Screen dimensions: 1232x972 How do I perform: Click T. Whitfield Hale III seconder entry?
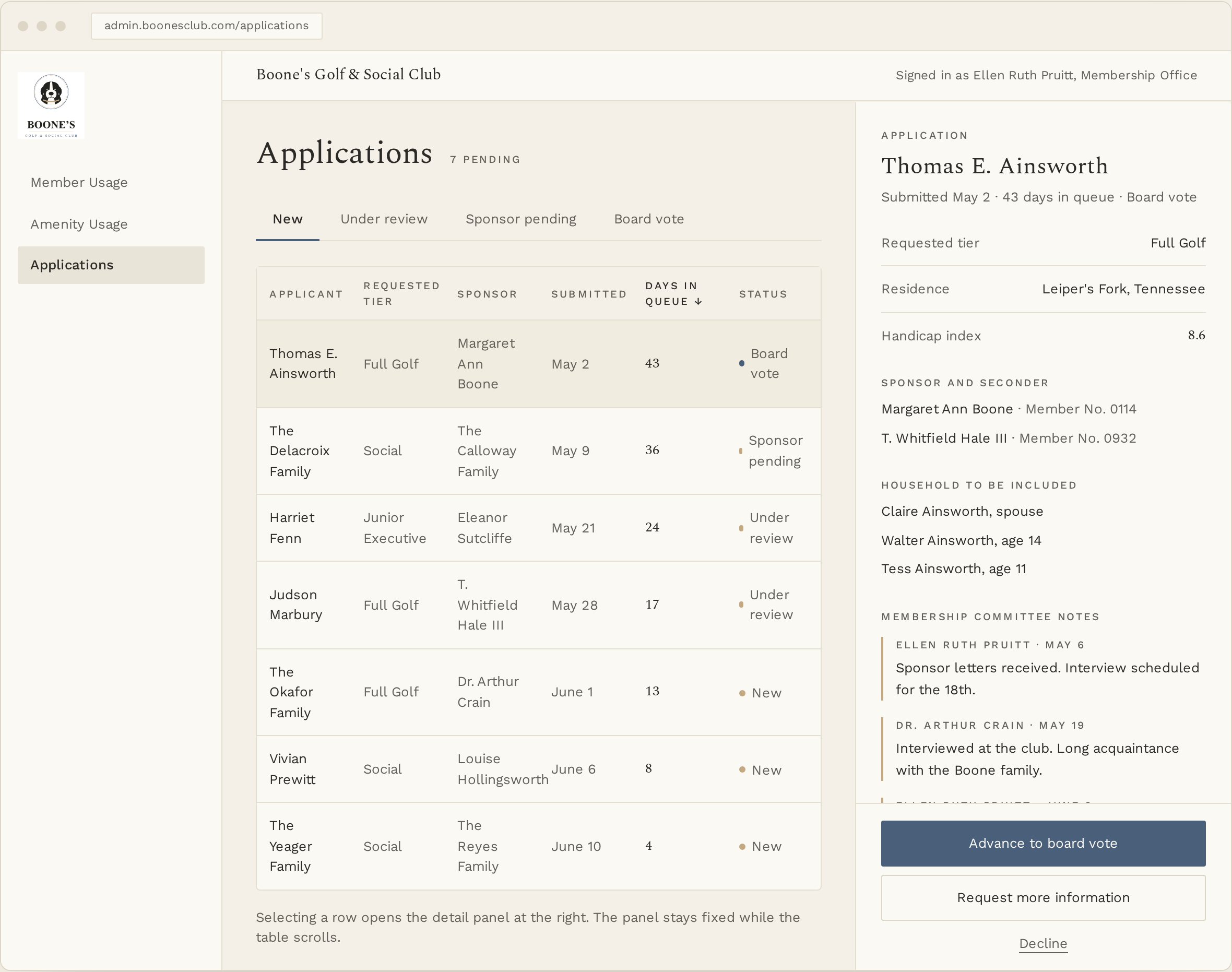tap(1009, 438)
